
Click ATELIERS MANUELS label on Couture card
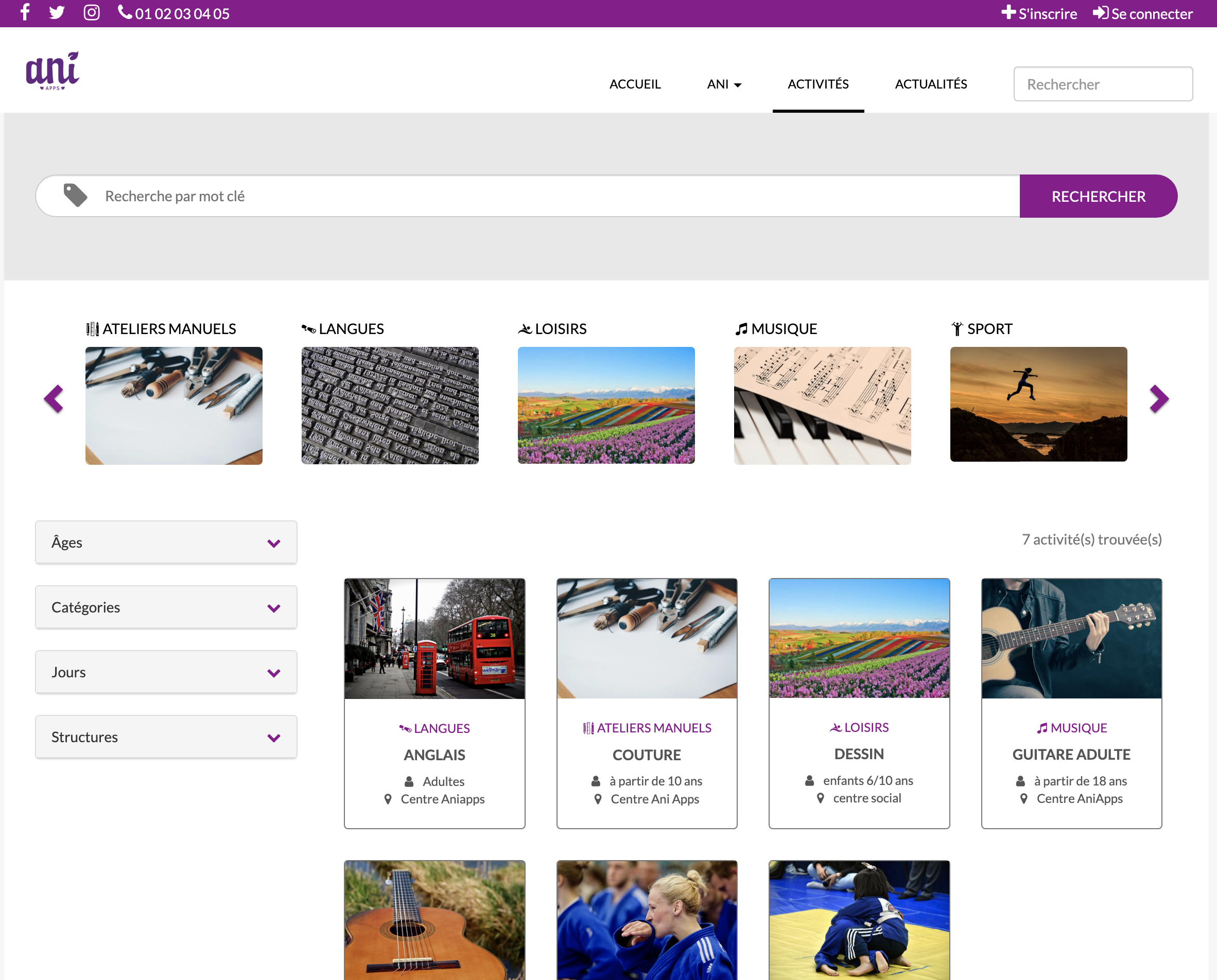[x=647, y=728]
